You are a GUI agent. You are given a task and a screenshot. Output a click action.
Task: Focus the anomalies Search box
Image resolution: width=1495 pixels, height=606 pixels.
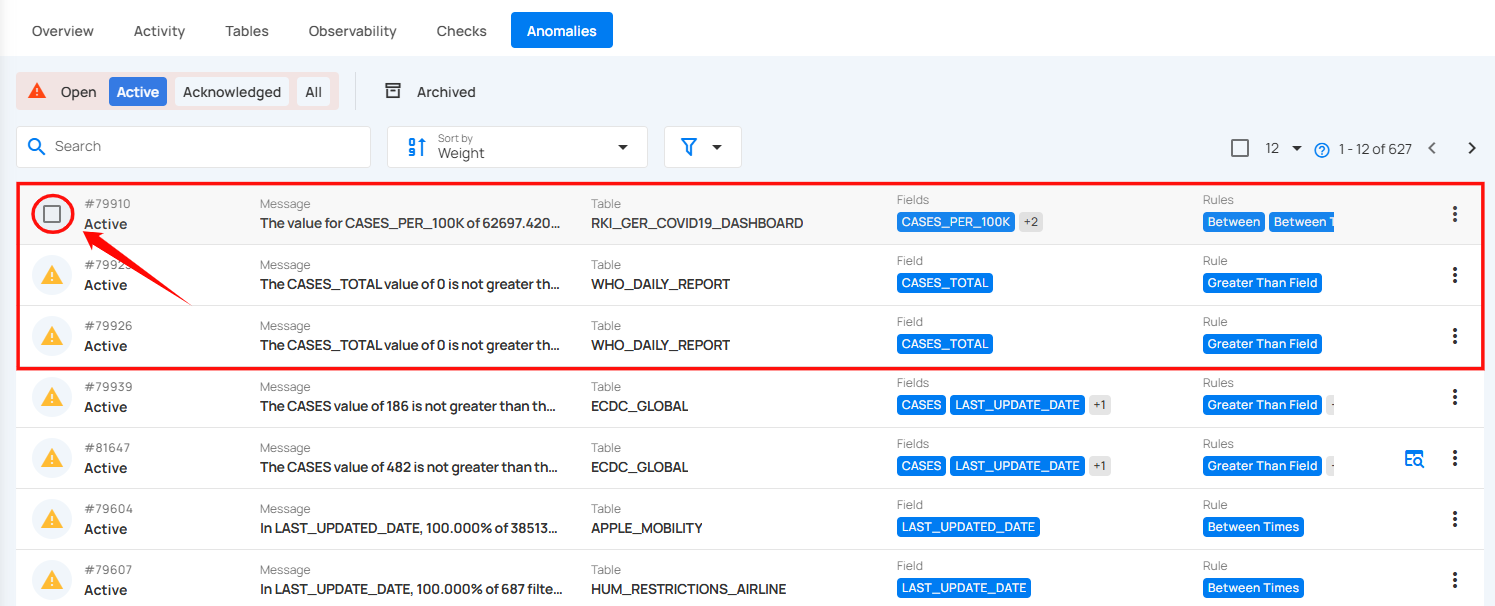tap(193, 147)
